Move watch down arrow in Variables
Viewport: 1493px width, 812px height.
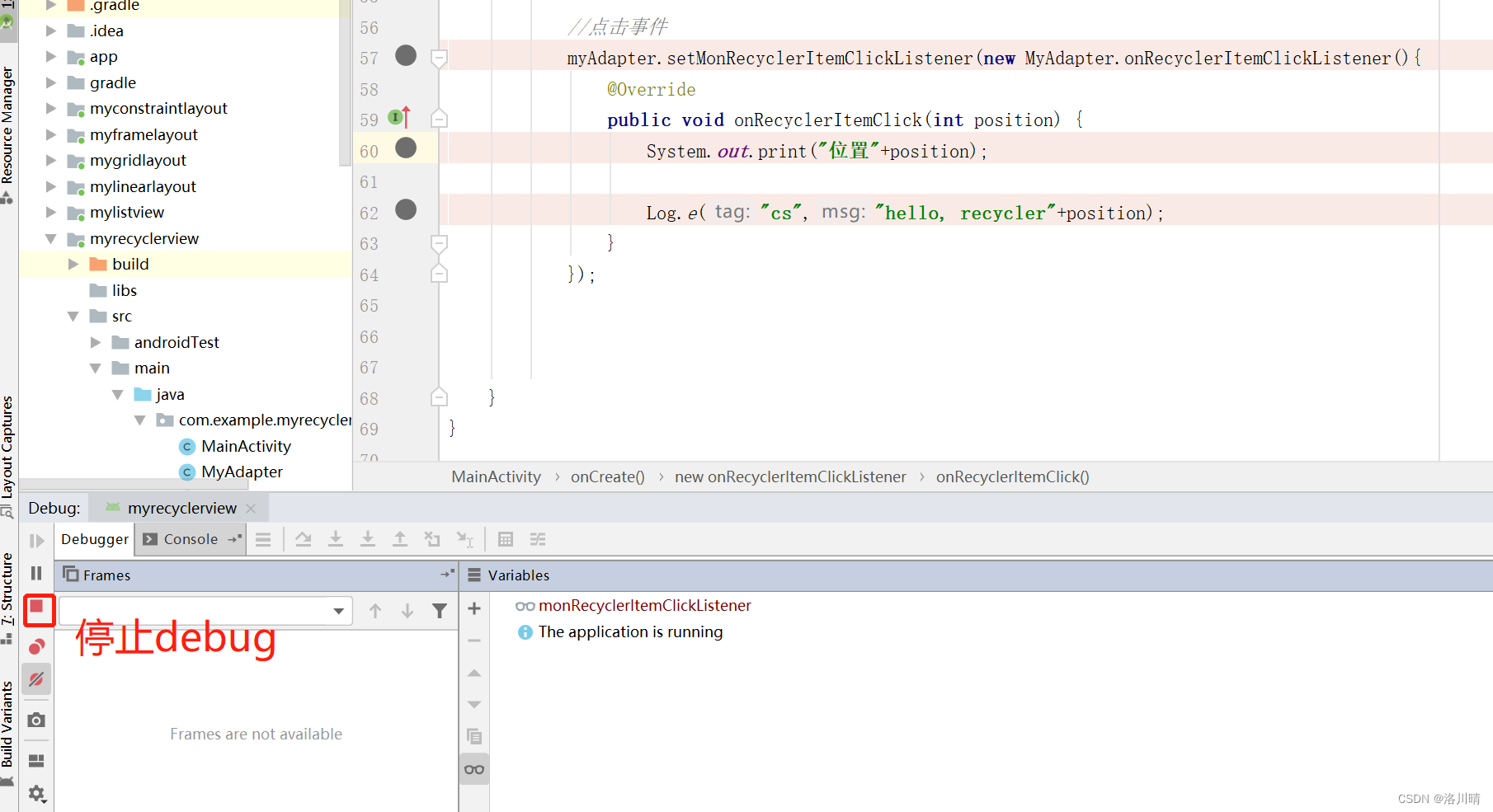tap(474, 705)
